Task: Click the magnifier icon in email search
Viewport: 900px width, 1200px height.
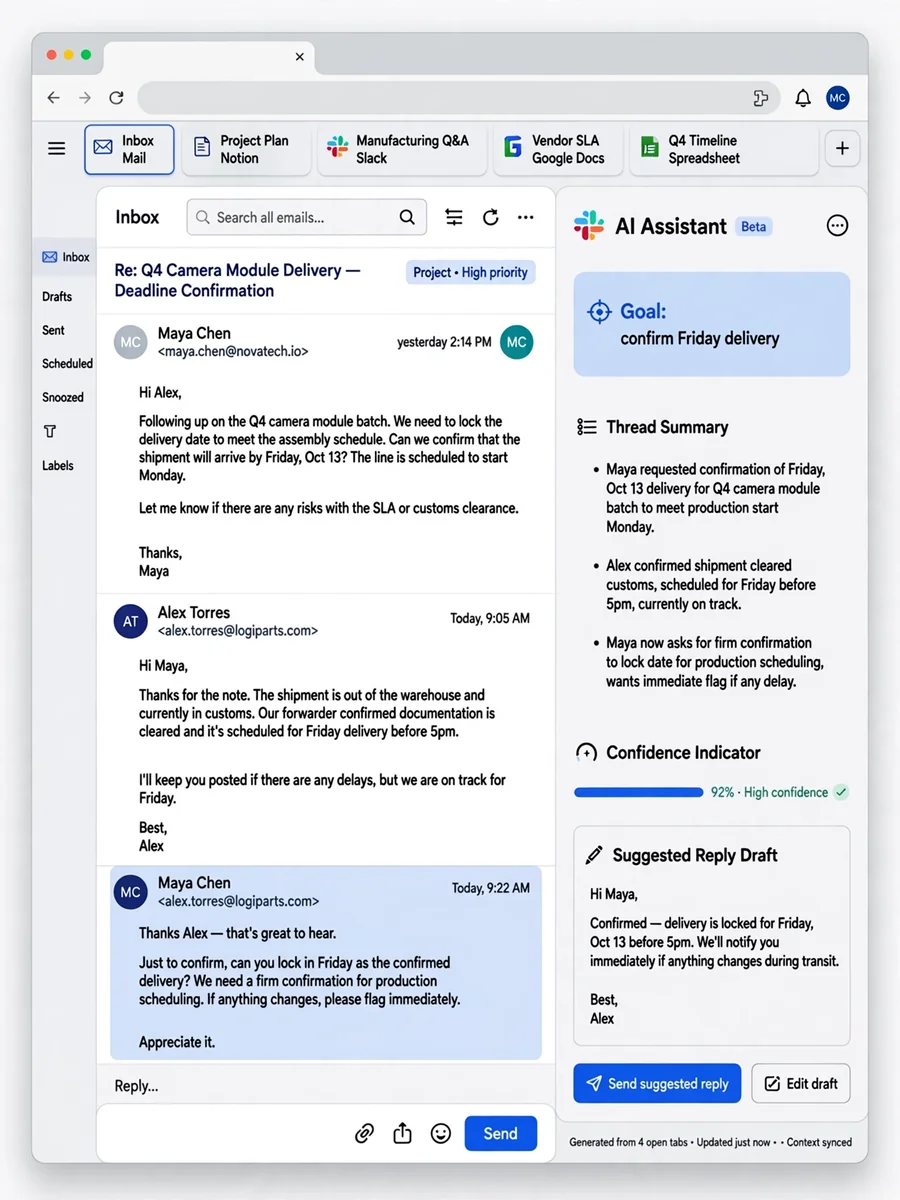Action: click(407, 217)
